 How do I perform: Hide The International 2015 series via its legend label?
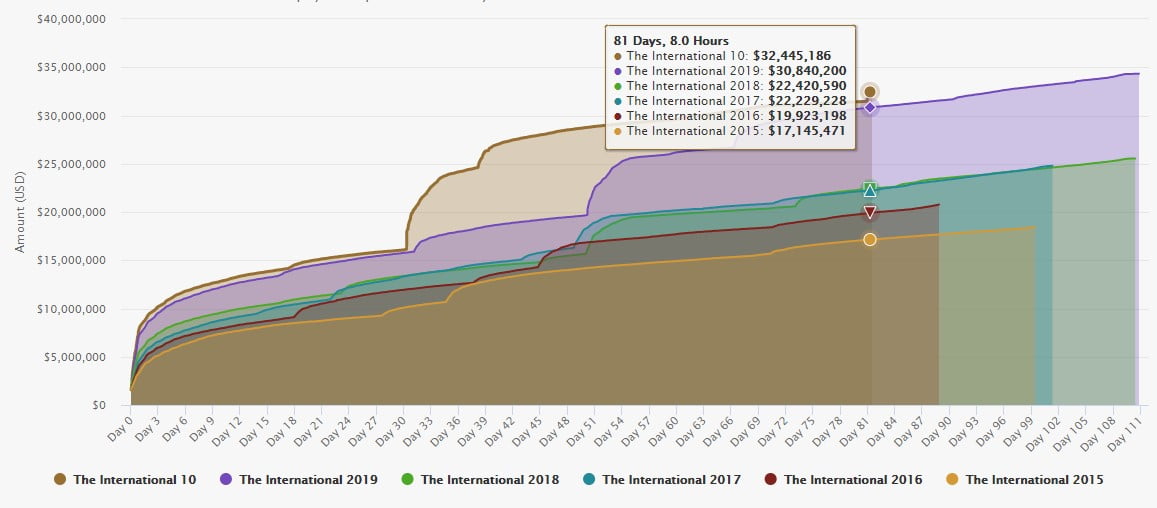click(1034, 480)
